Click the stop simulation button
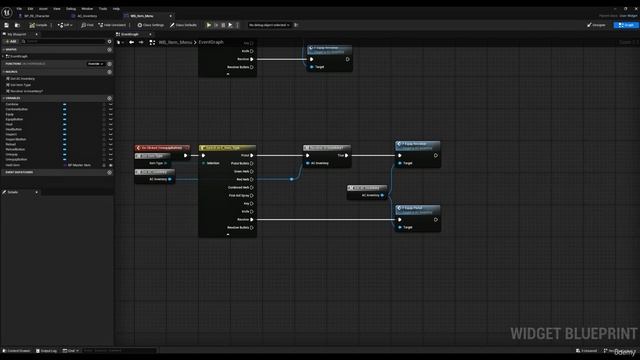This screenshot has width=640, height=360. coord(223,25)
